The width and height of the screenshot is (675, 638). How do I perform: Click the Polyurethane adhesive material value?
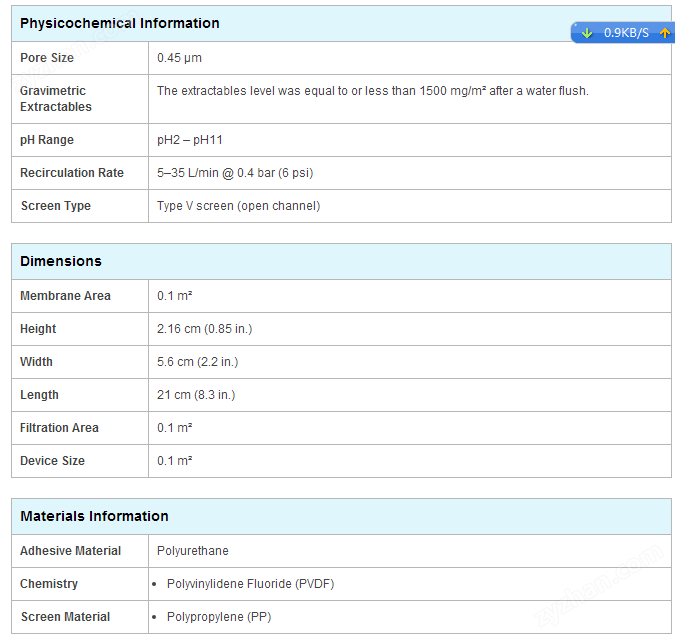192,551
